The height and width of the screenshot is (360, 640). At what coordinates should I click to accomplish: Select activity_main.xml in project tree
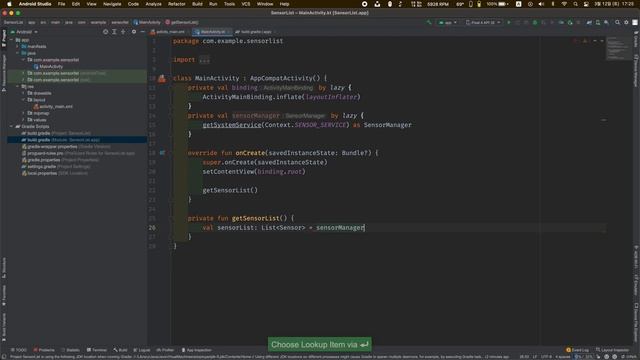coord(53,107)
